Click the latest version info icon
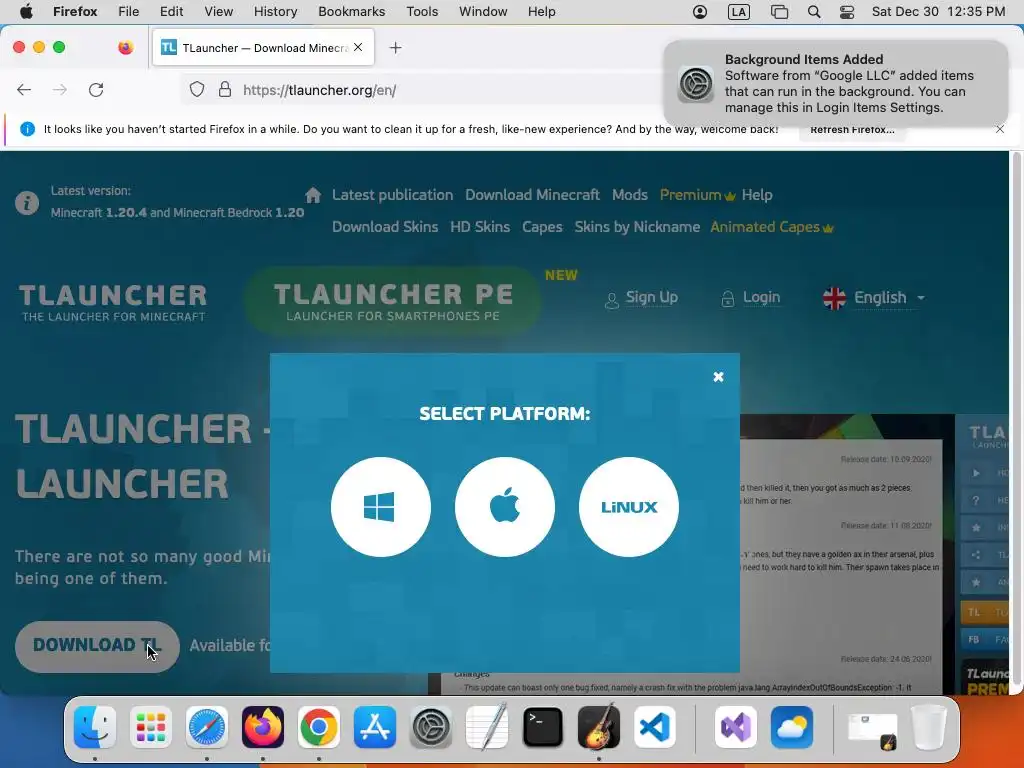Screen dimensions: 1024x768 (27, 203)
